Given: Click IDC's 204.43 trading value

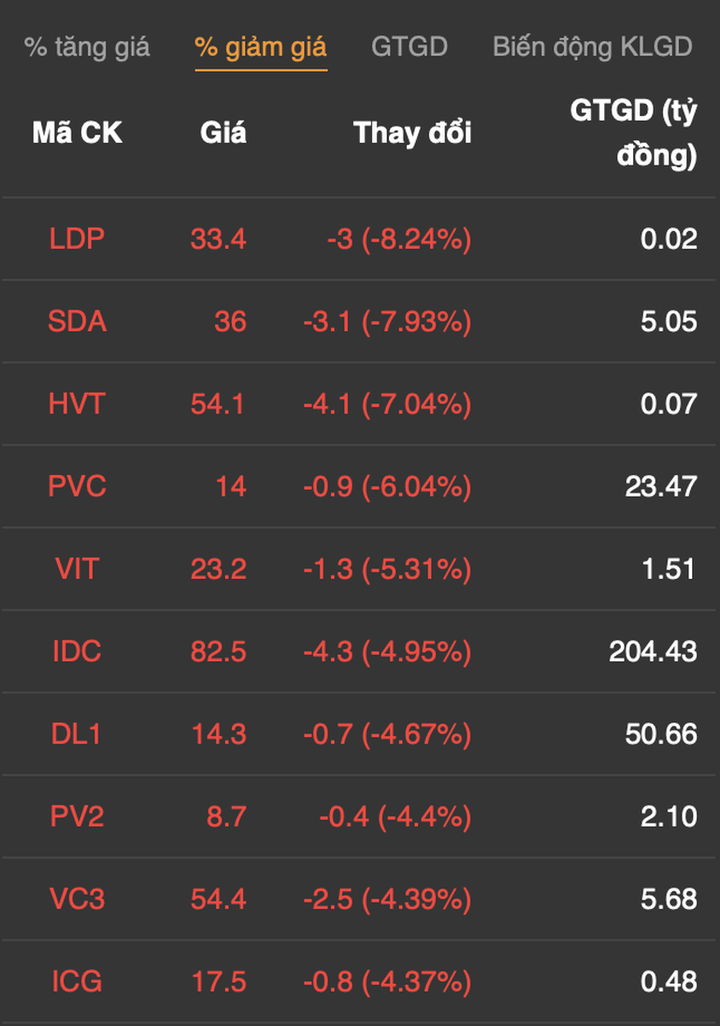Looking at the screenshot, I should (x=653, y=652).
